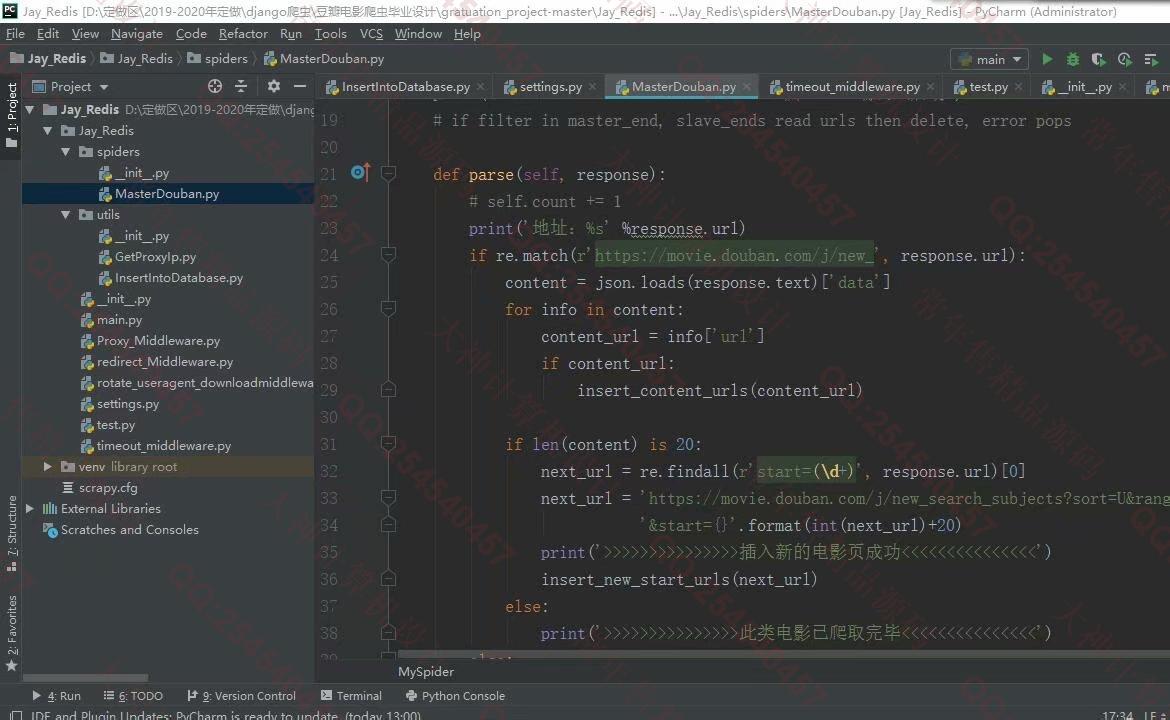Open the Python Console tool window
This screenshot has width=1170, height=720.
click(455, 695)
